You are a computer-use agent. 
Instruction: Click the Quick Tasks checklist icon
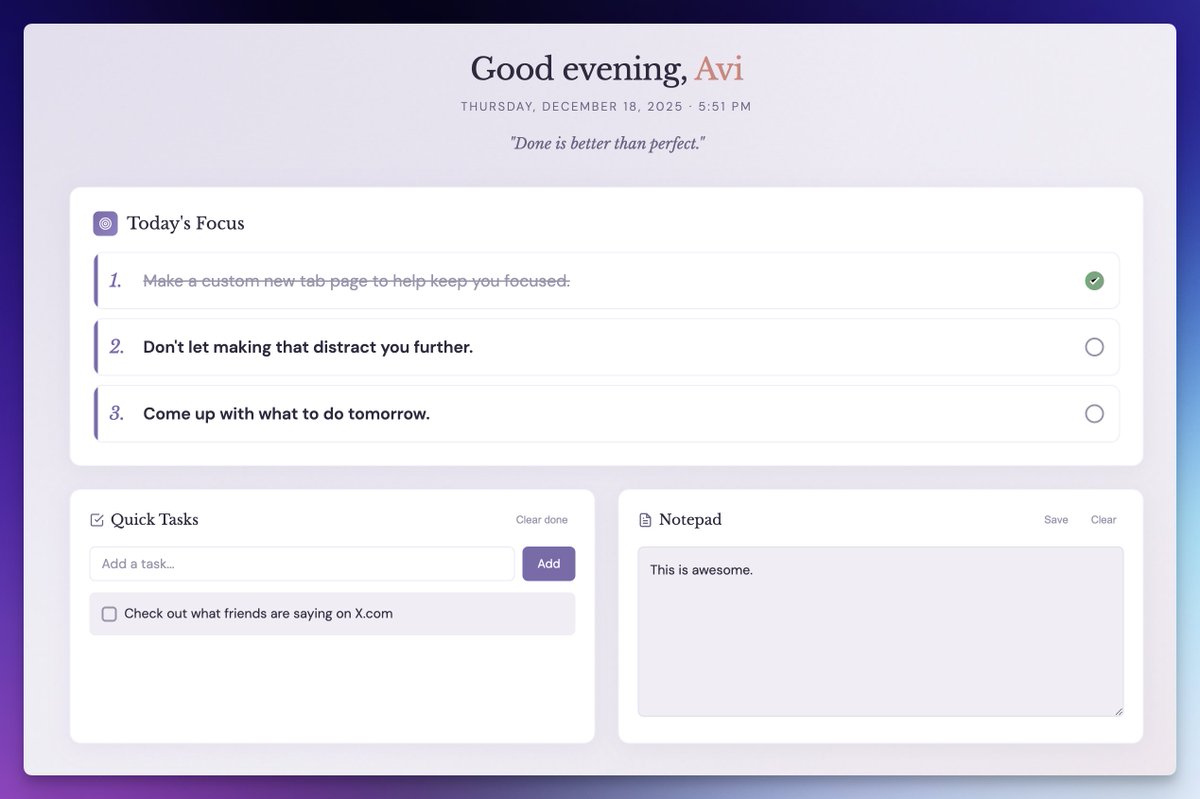97,520
